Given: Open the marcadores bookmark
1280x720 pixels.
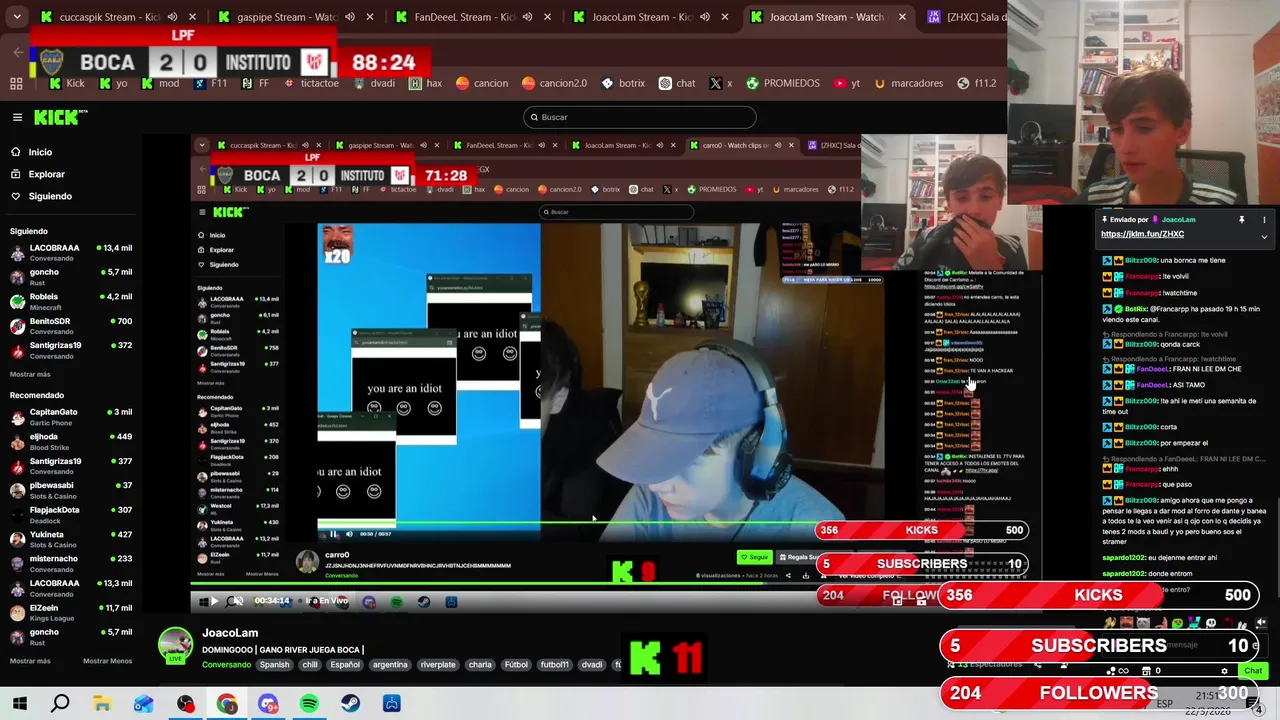Looking at the screenshot, I should [x=909, y=83].
